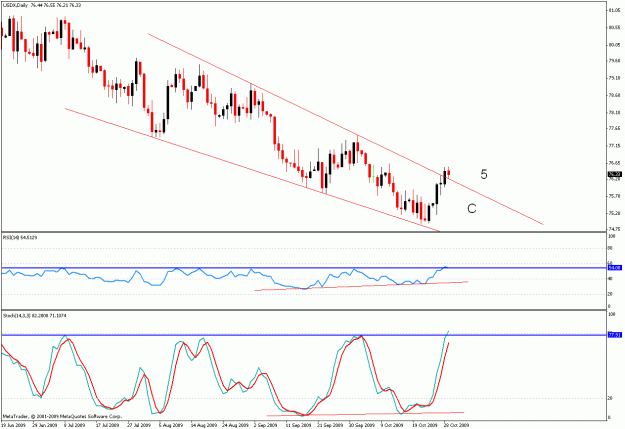Viewport: 625px width, 429px height.
Task: Click the 27 Jul 2009 date label
Action: click(x=139, y=425)
